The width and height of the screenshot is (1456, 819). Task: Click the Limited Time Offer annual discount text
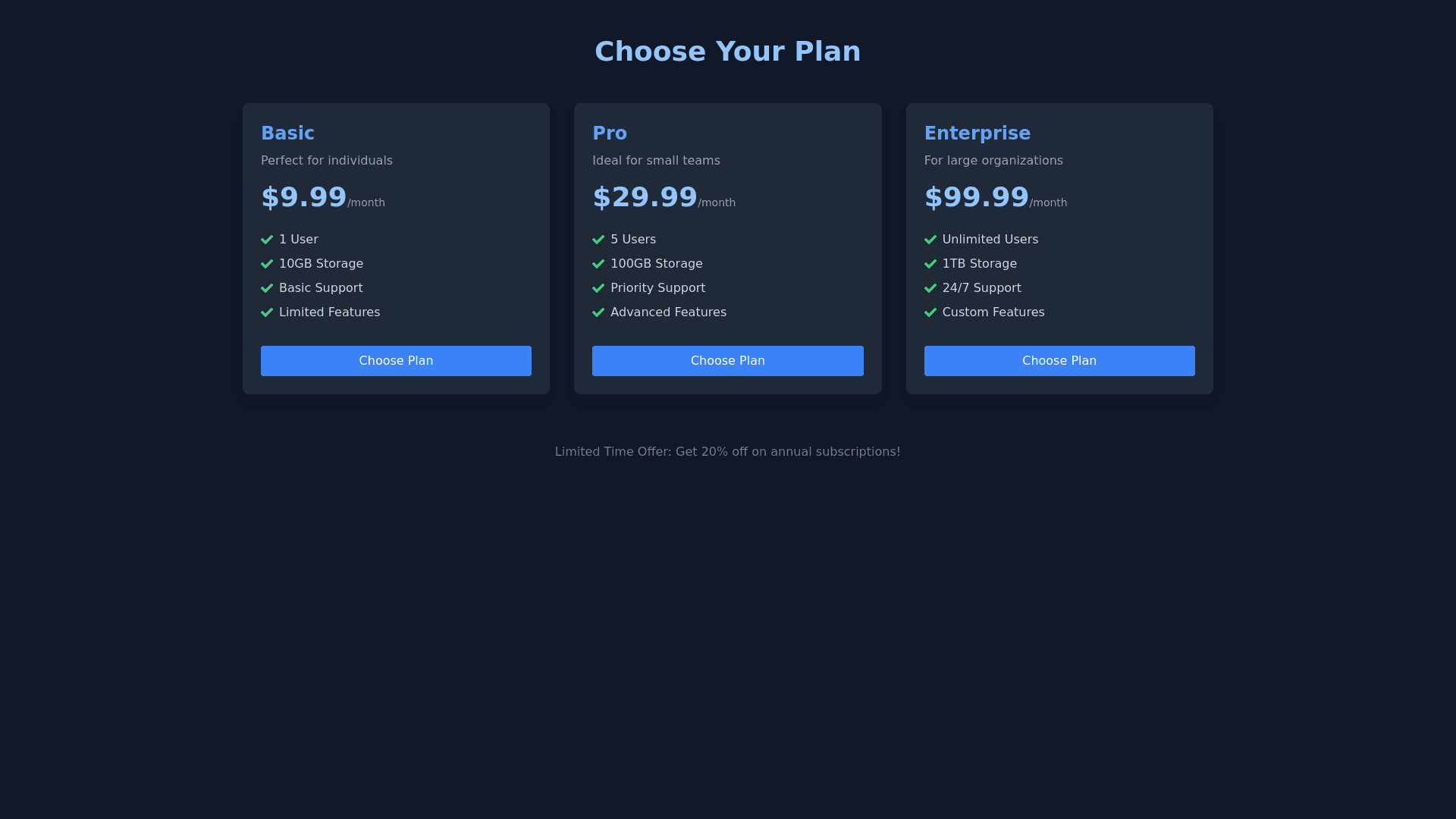click(727, 452)
